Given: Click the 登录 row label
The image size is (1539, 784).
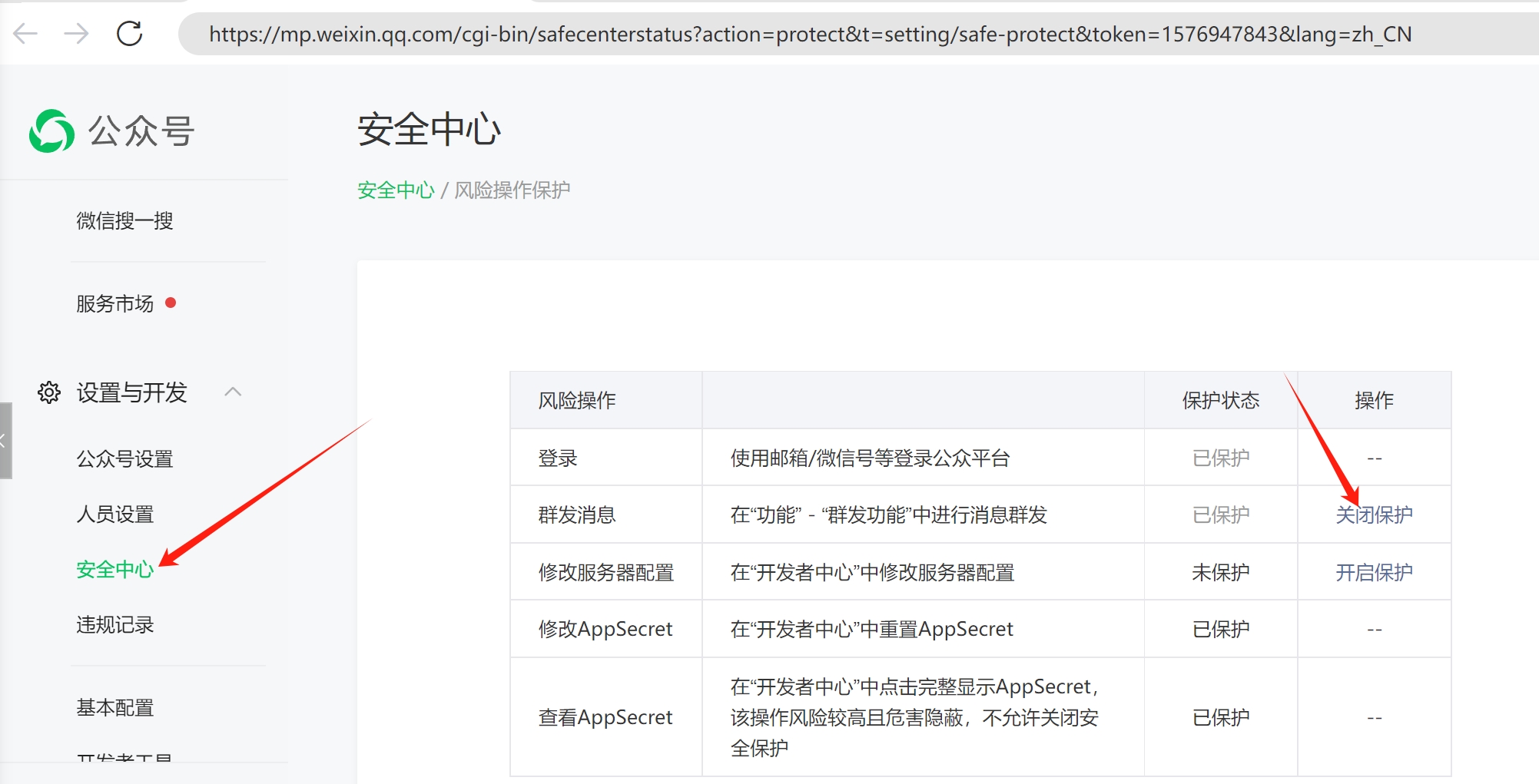Looking at the screenshot, I should pos(557,458).
